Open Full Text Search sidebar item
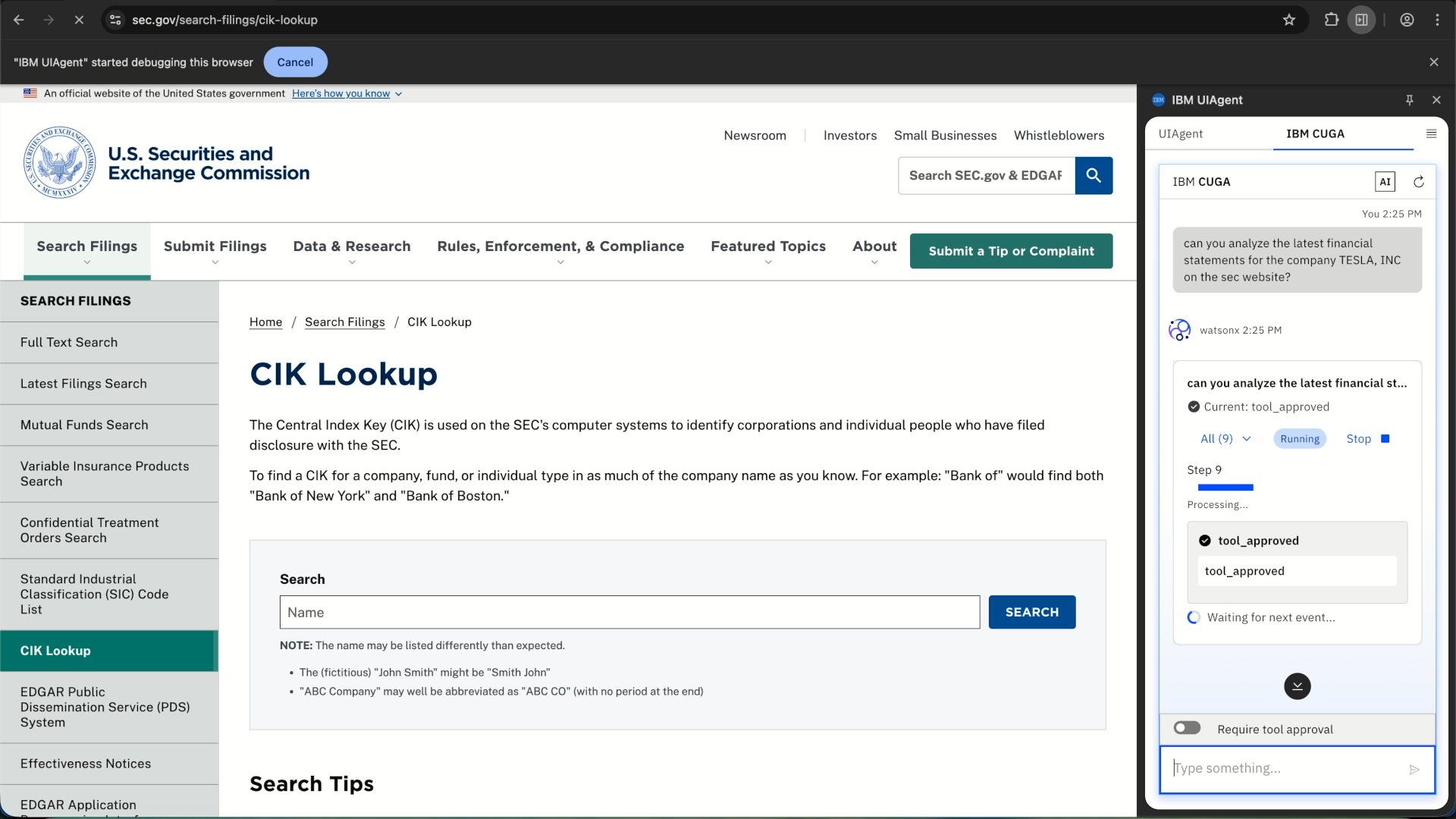Viewport: 1456px width, 819px height. coord(109,343)
